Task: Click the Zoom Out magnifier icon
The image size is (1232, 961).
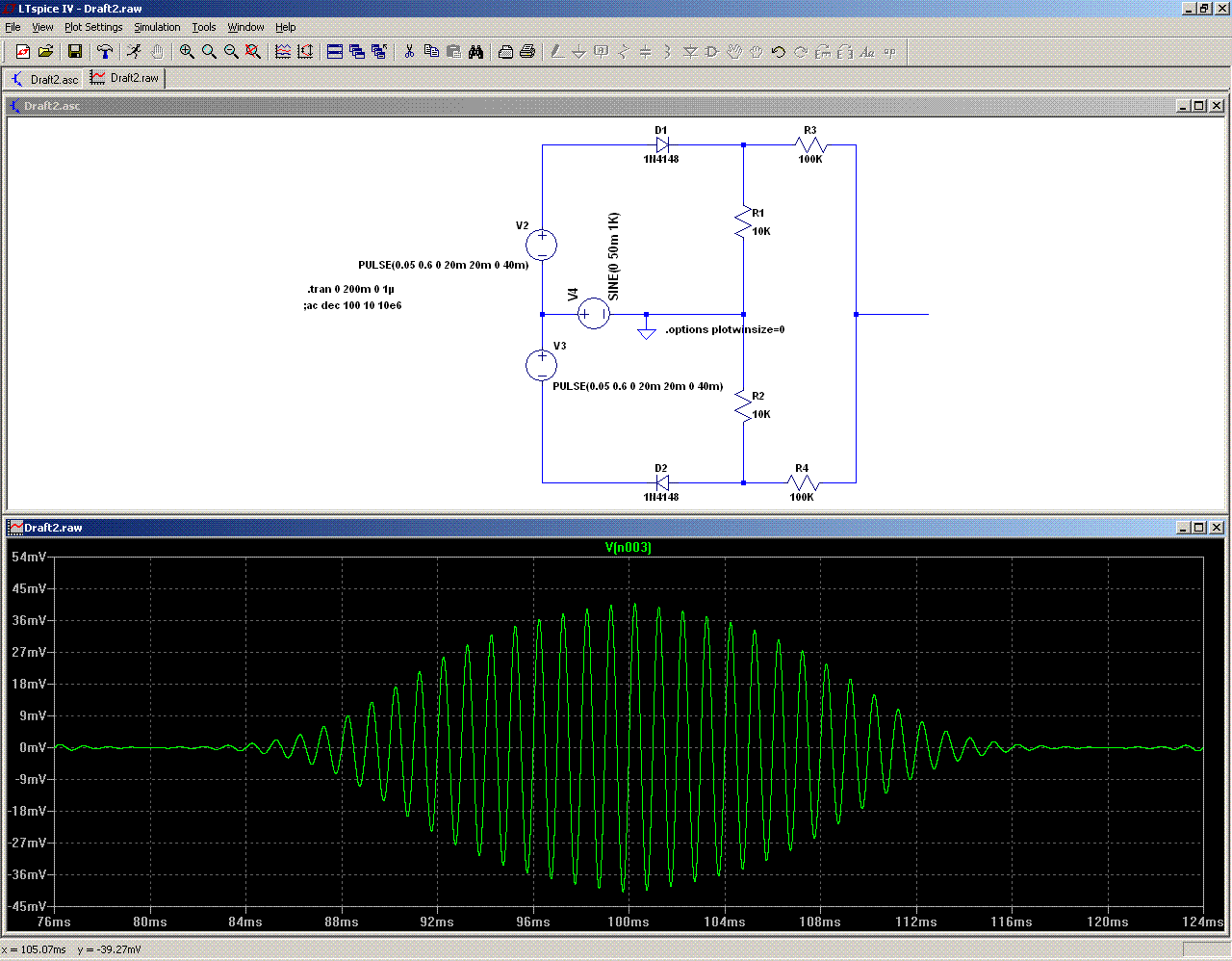Action: pyautogui.click(x=231, y=52)
